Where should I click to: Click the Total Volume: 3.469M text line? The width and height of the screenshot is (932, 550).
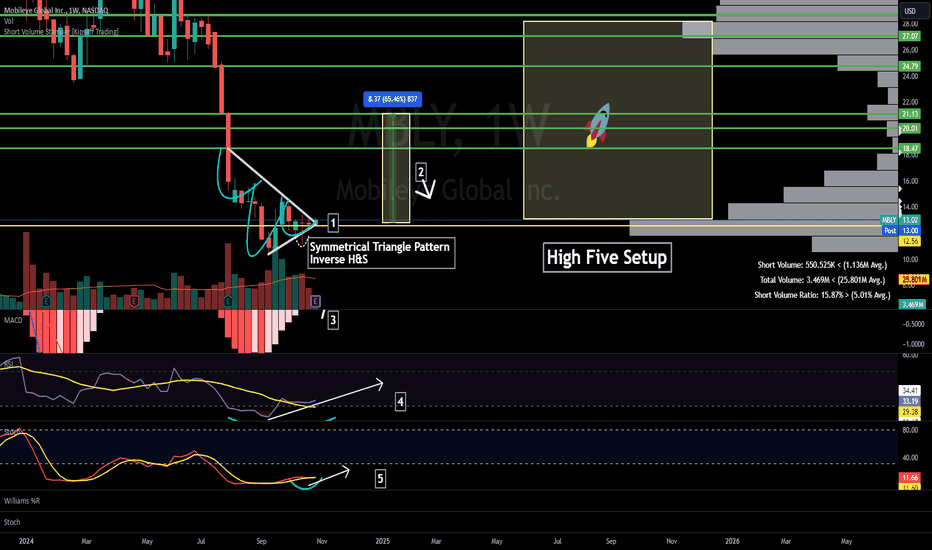point(822,280)
